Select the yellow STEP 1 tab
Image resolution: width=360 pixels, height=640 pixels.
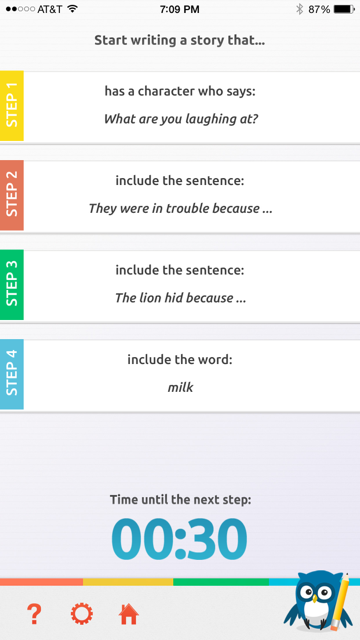pos(12,105)
